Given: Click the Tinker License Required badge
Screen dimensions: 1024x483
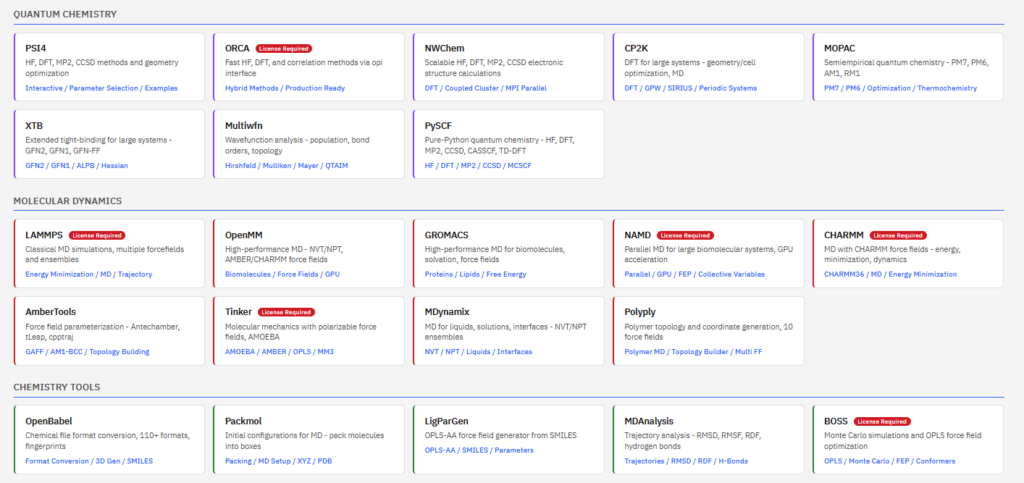Looking at the screenshot, I should tap(286, 311).
